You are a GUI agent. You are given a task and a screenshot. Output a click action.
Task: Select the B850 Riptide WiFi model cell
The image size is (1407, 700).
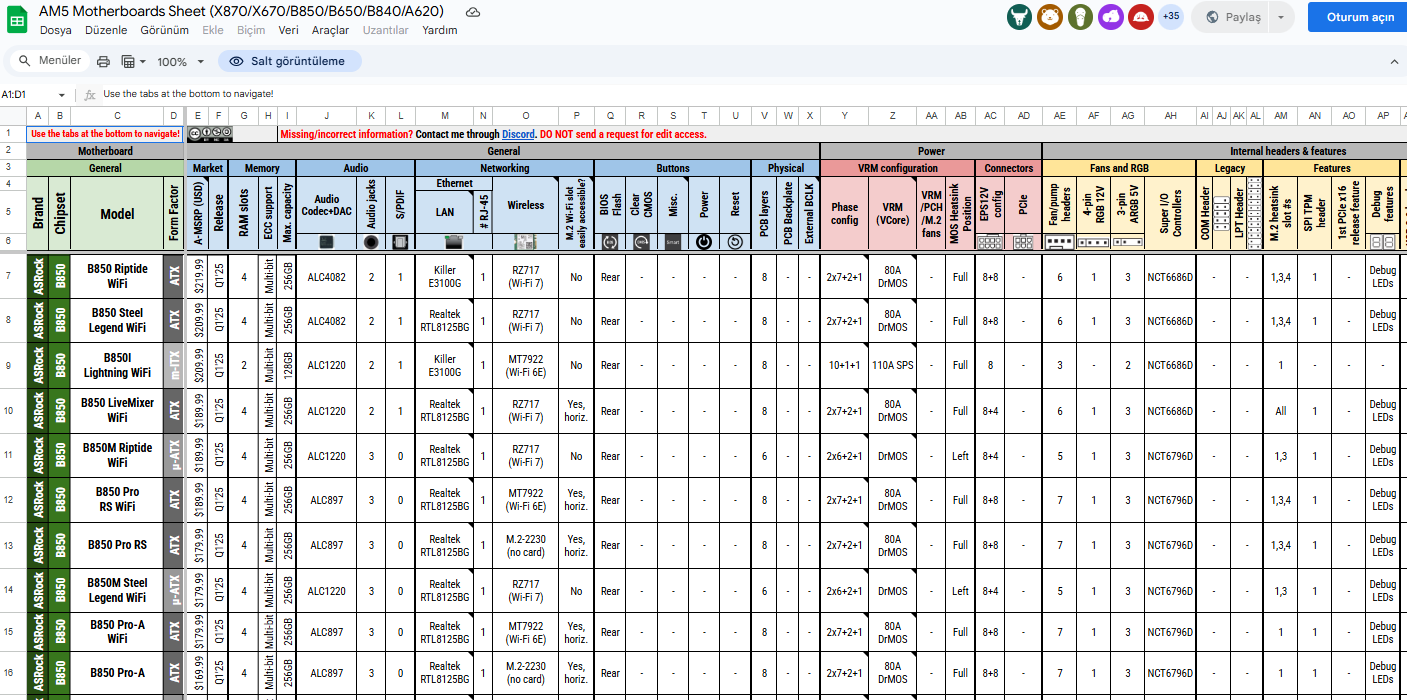coord(117,276)
